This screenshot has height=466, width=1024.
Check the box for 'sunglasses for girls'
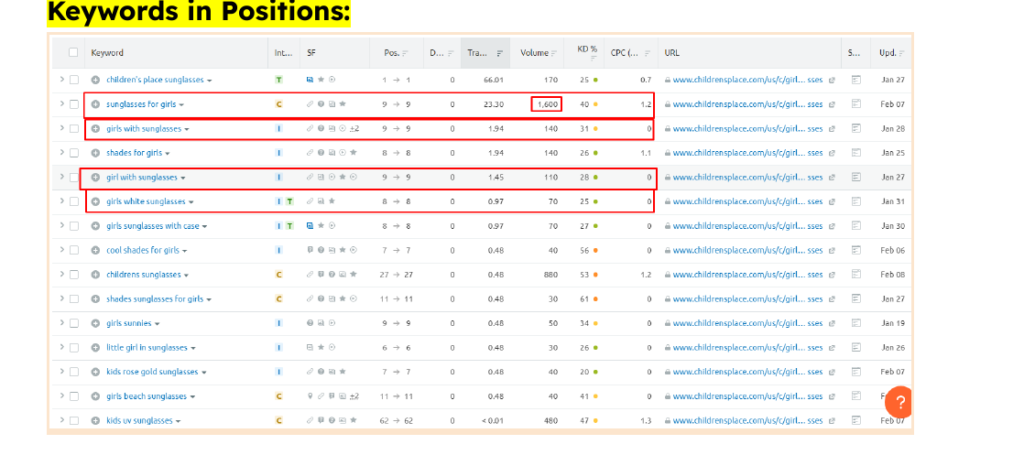(x=74, y=104)
